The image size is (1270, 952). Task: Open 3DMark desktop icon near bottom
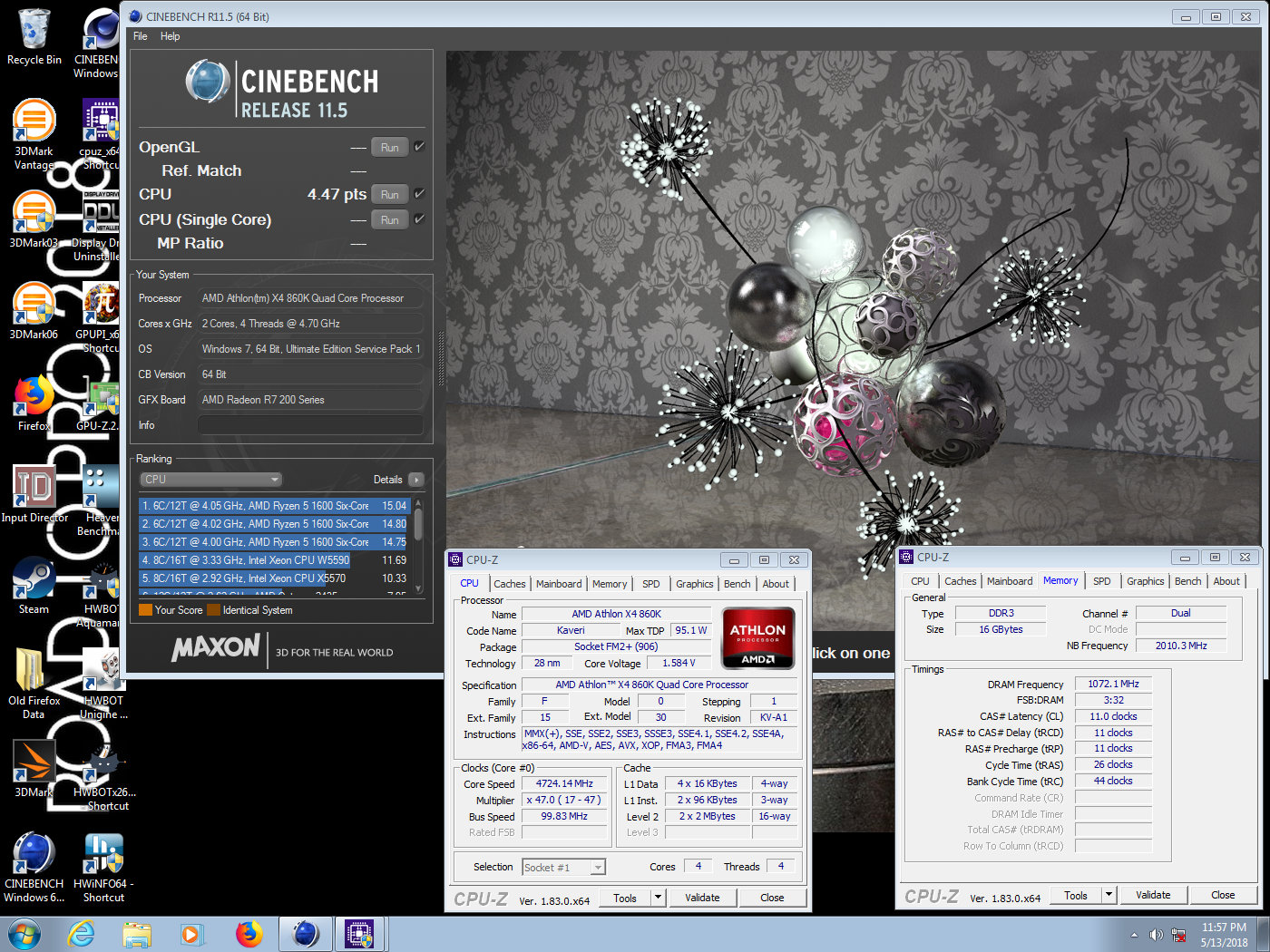tap(34, 769)
